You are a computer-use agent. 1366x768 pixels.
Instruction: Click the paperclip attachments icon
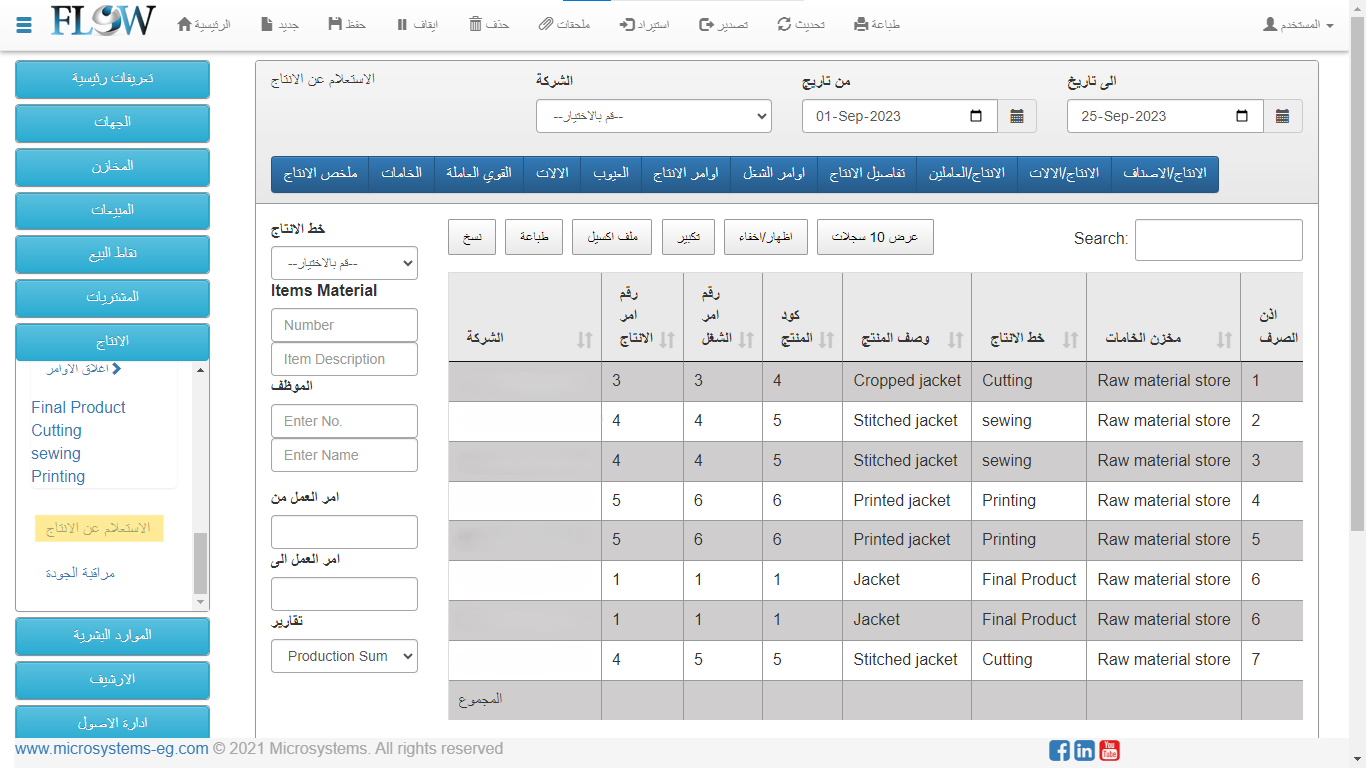point(545,24)
